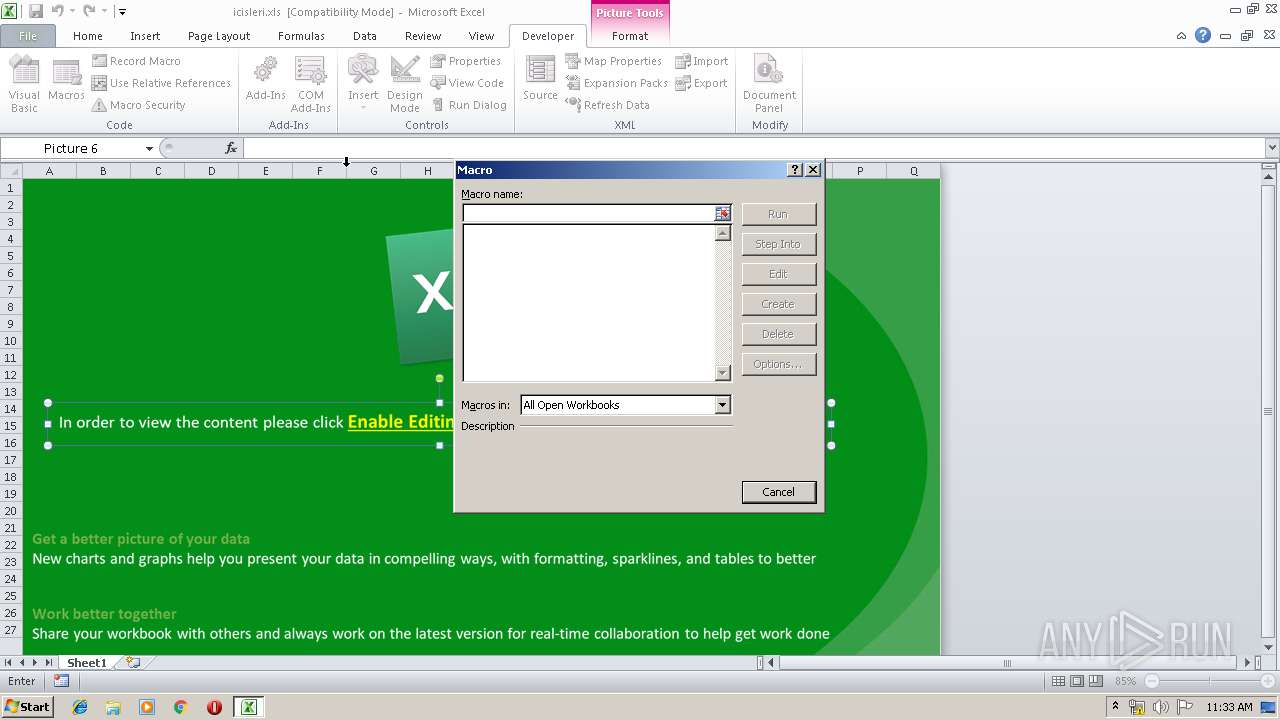Select the Sheet1 tab
The height and width of the screenshot is (720, 1280).
[87, 663]
